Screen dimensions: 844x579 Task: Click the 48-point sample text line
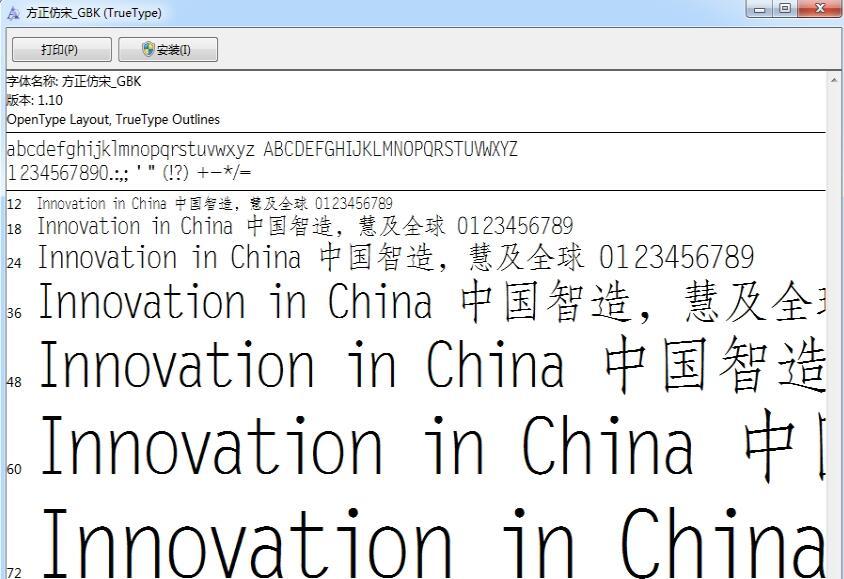click(430, 365)
